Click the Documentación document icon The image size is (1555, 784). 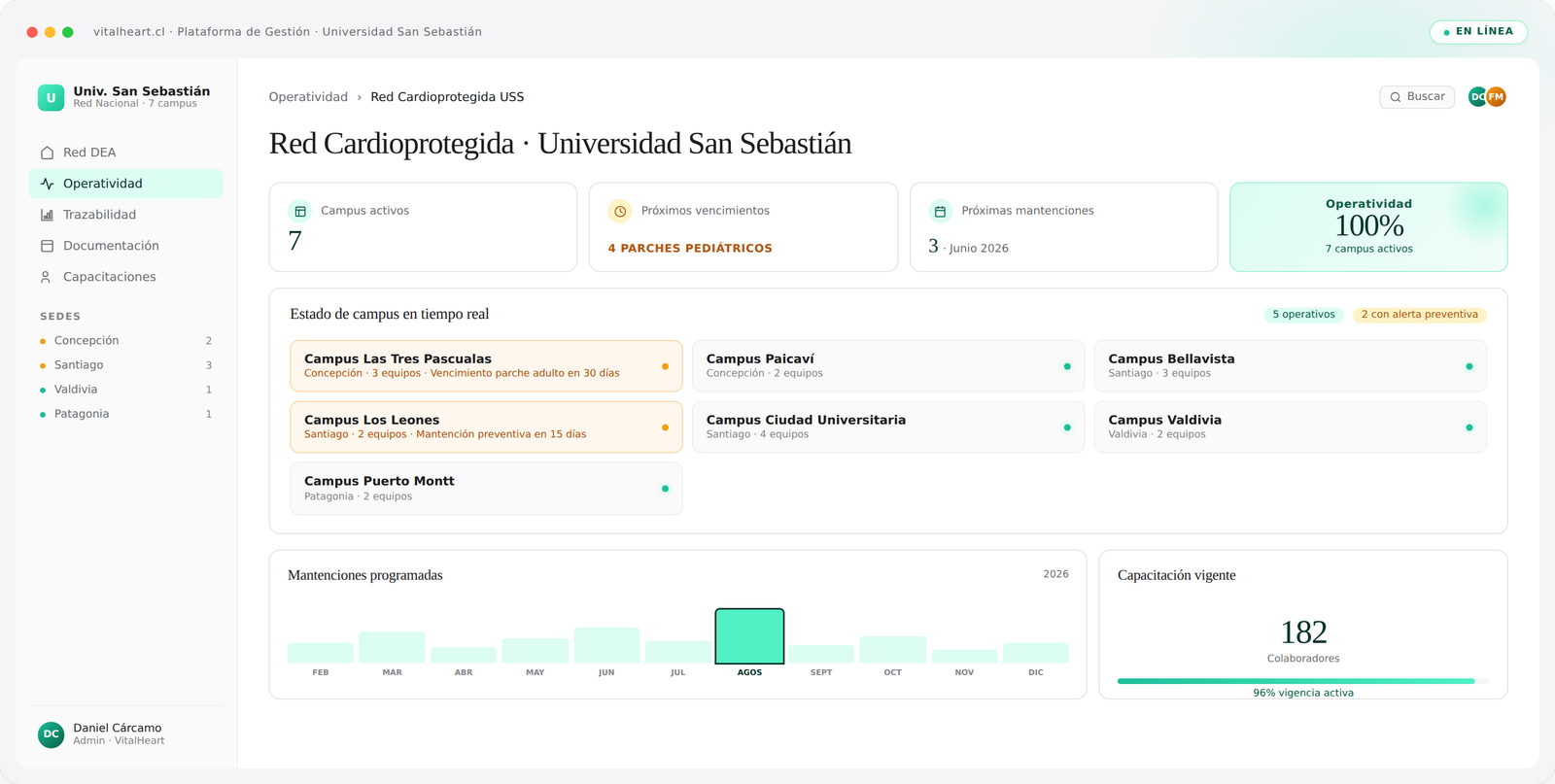[47, 246]
